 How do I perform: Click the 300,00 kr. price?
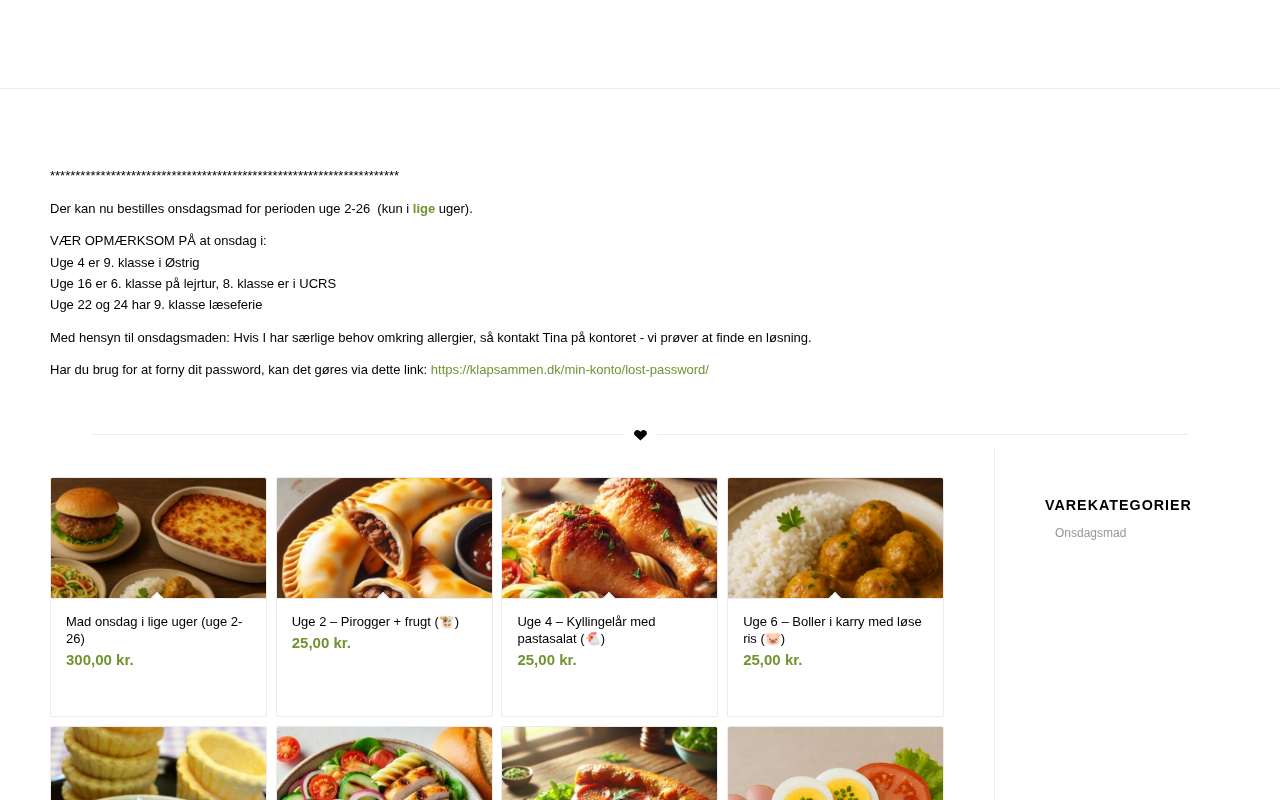[x=100, y=660]
